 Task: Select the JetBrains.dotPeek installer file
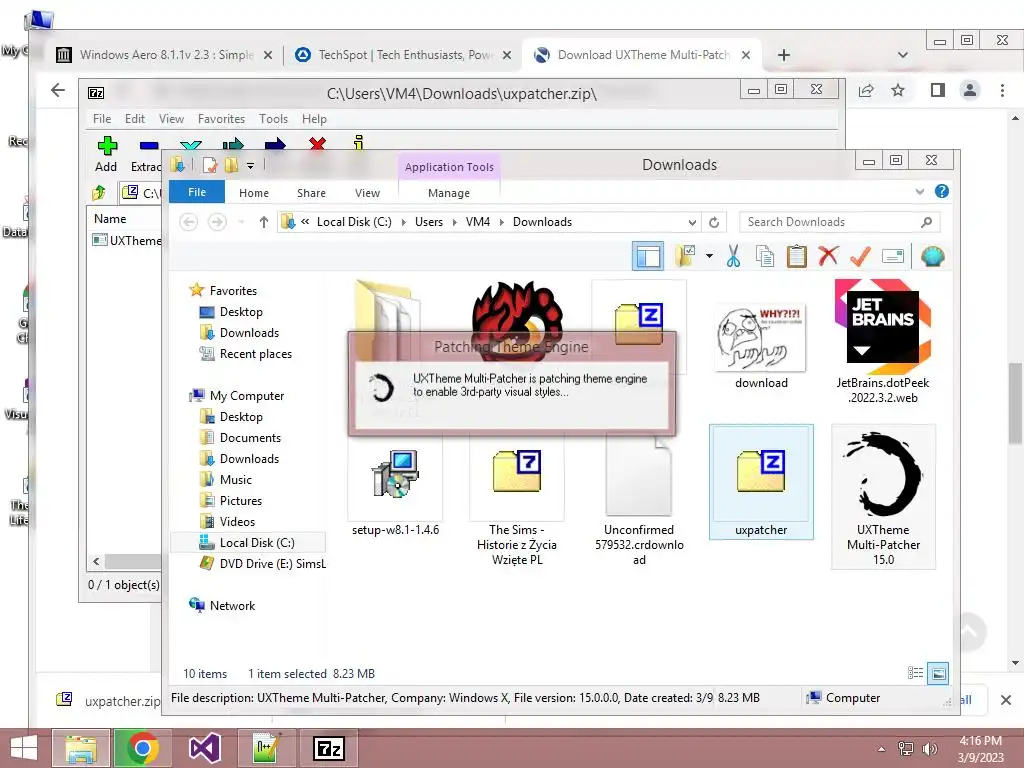pos(882,342)
